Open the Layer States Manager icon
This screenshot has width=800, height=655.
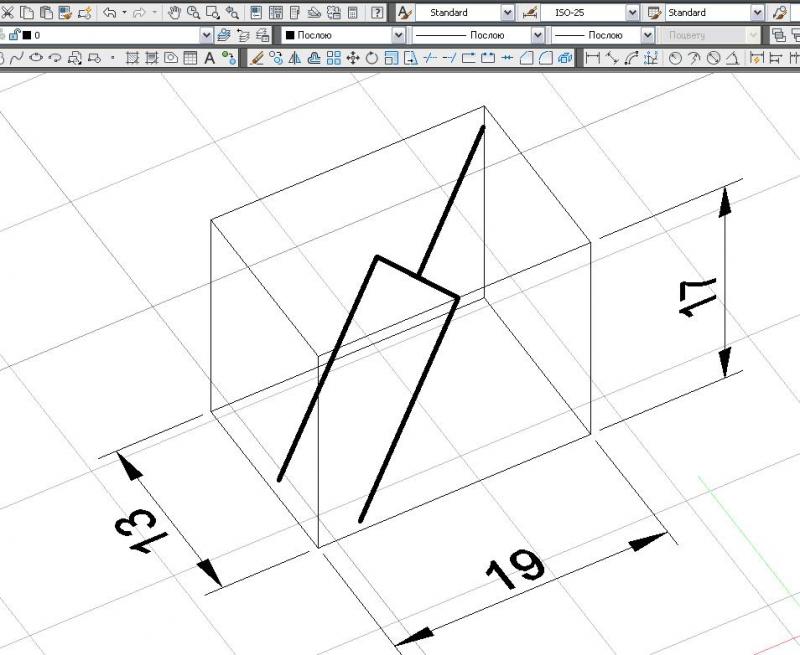coord(263,35)
